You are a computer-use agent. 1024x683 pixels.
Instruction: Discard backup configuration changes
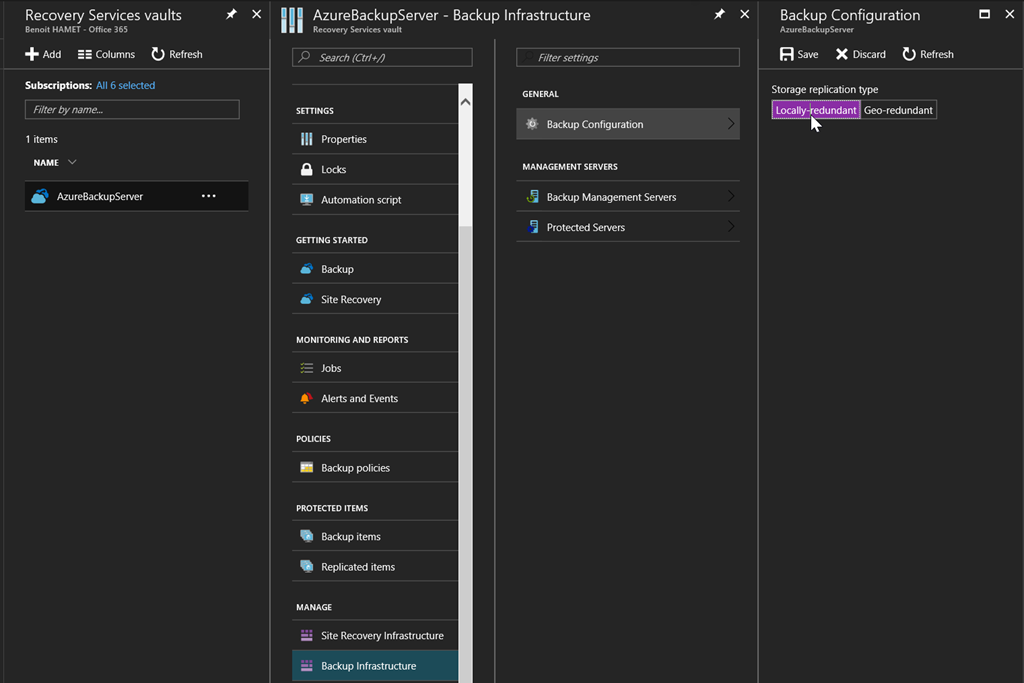860,54
